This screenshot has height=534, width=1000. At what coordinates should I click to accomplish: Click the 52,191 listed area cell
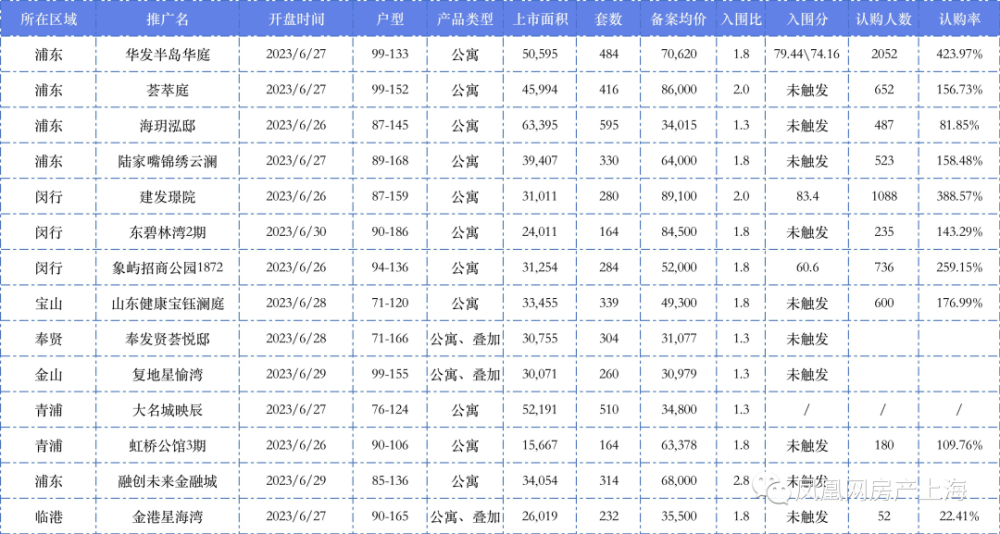pyautogui.click(x=540, y=410)
